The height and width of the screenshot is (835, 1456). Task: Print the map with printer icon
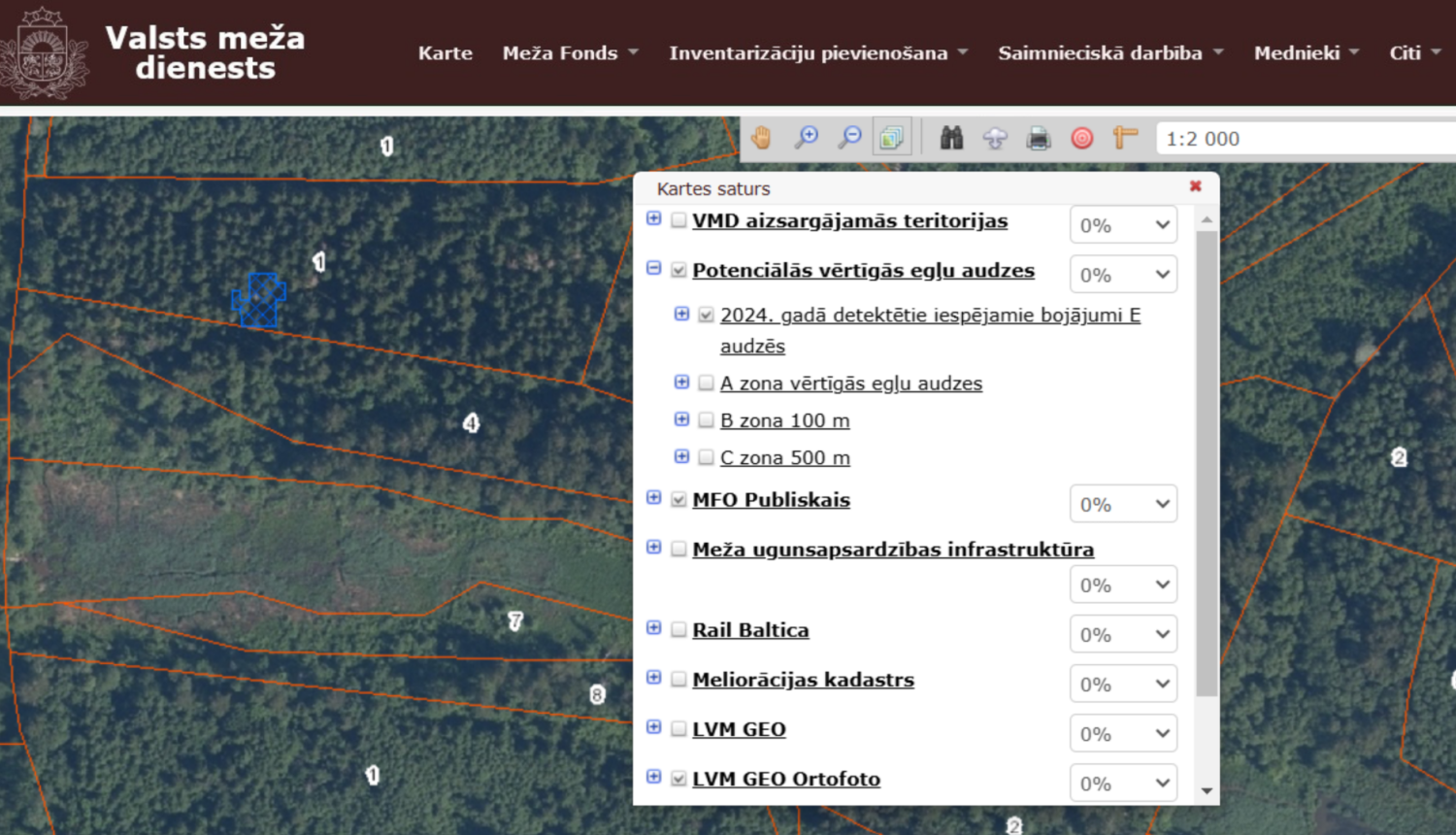tap(1039, 138)
